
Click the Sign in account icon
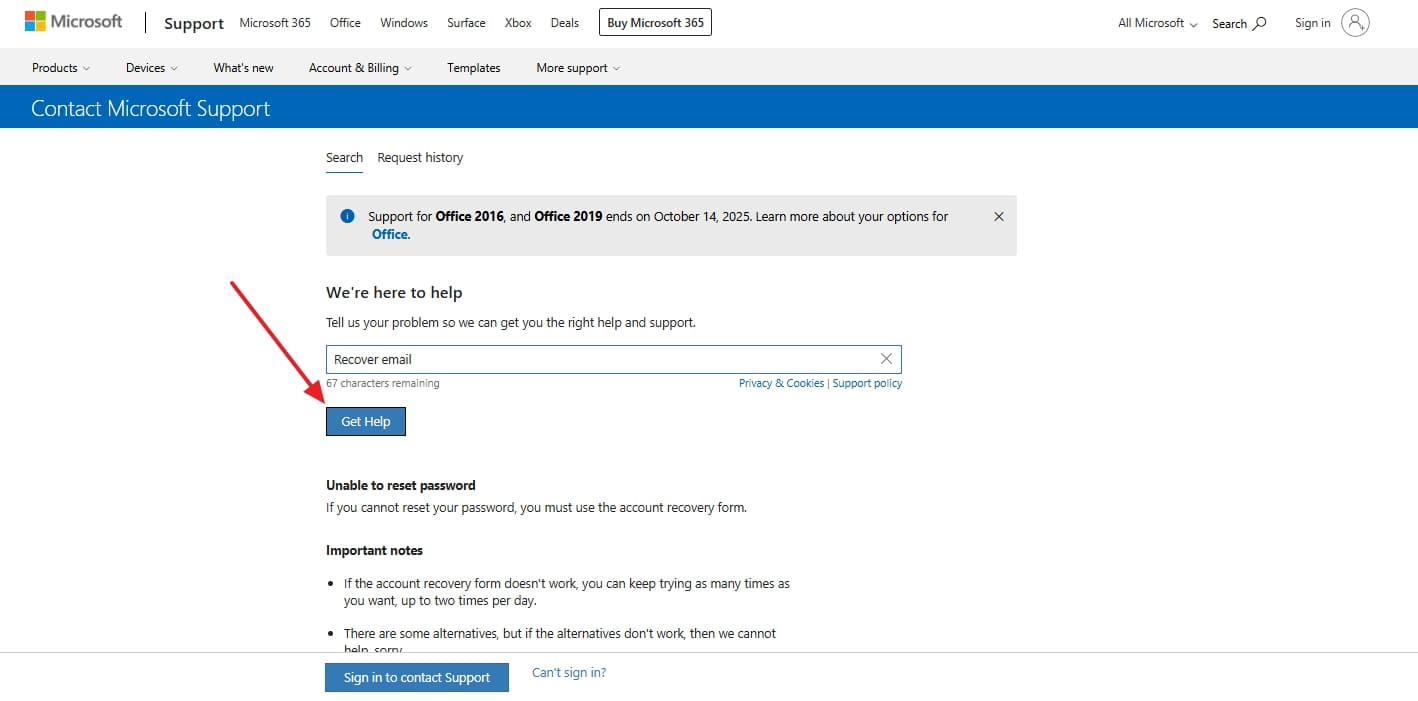point(1356,22)
